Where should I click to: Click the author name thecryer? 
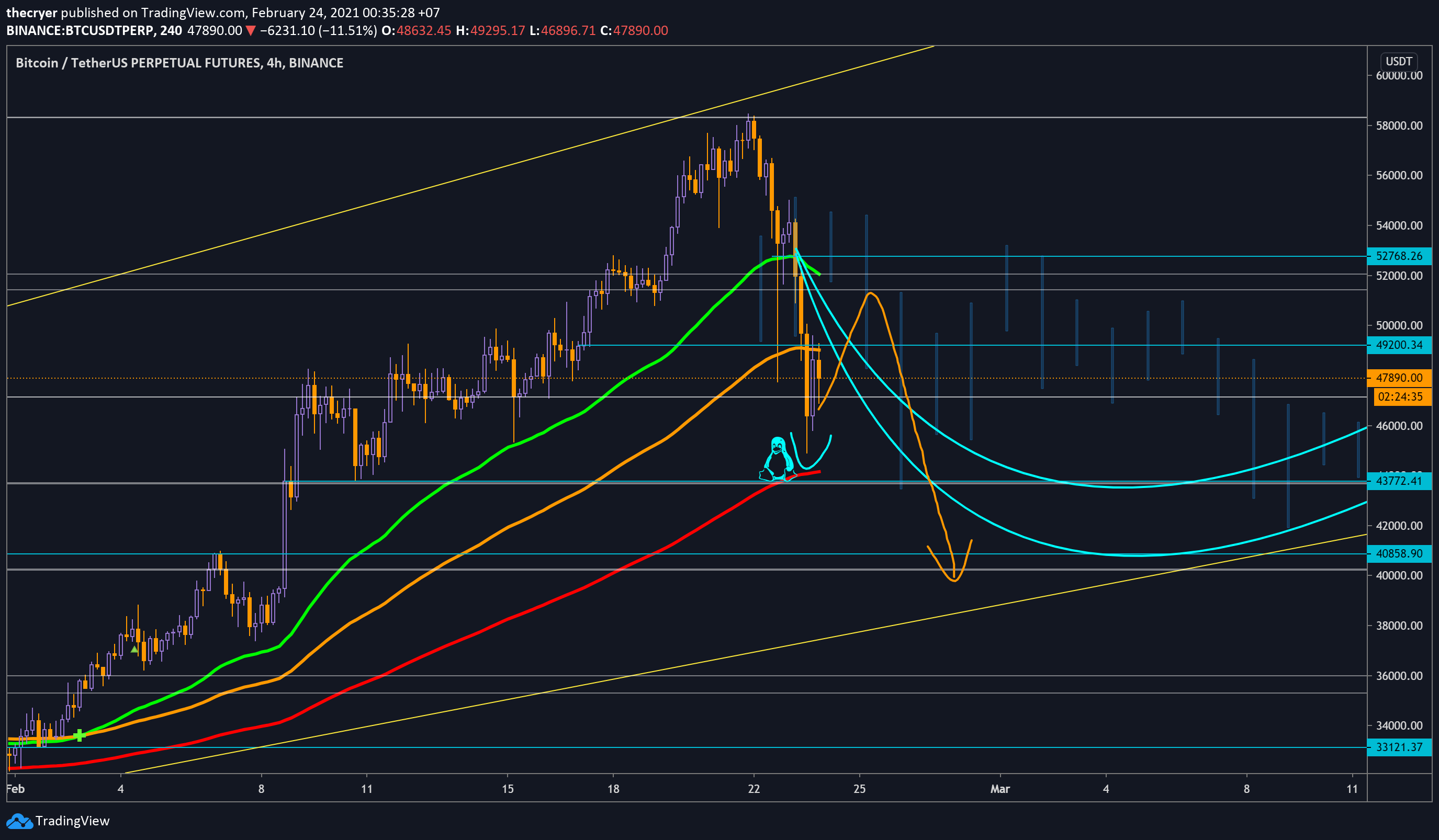point(31,13)
